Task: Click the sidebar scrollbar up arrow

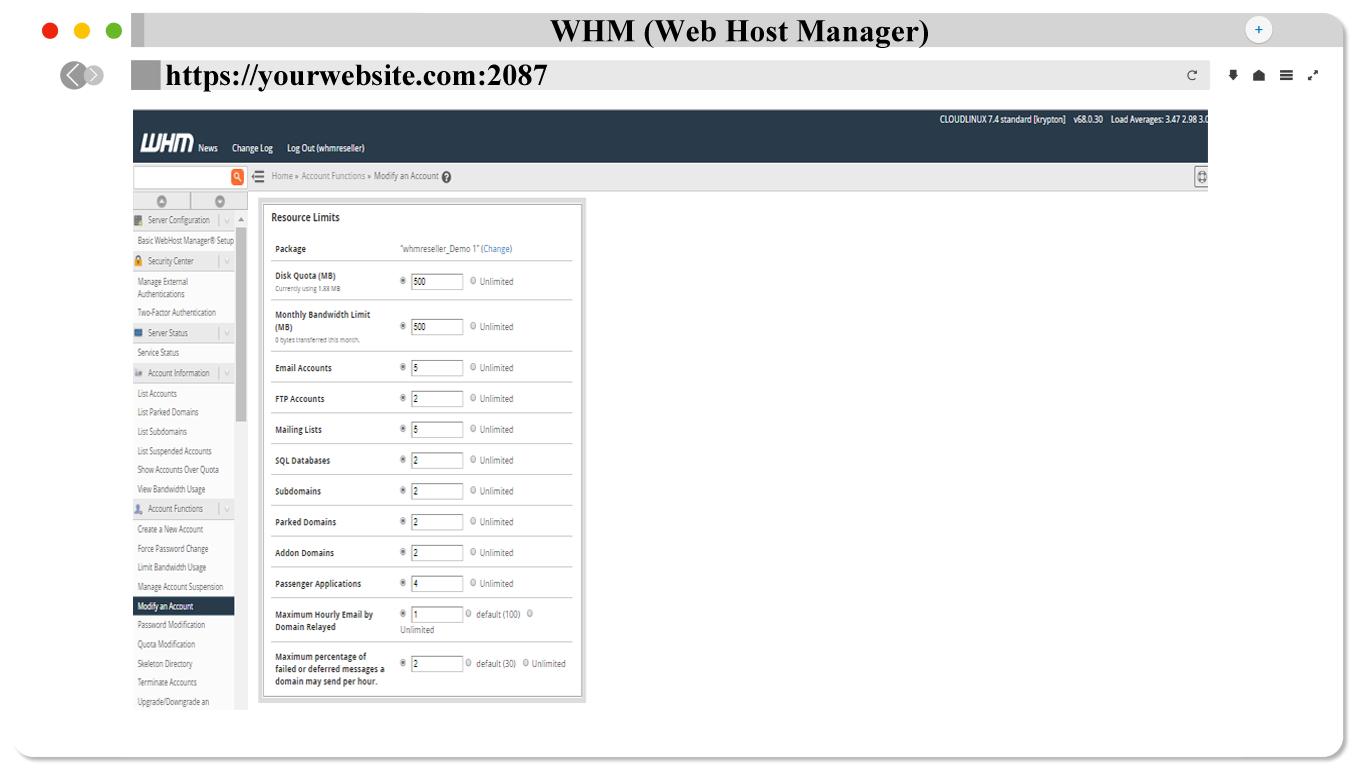Action: pos(241,219)
